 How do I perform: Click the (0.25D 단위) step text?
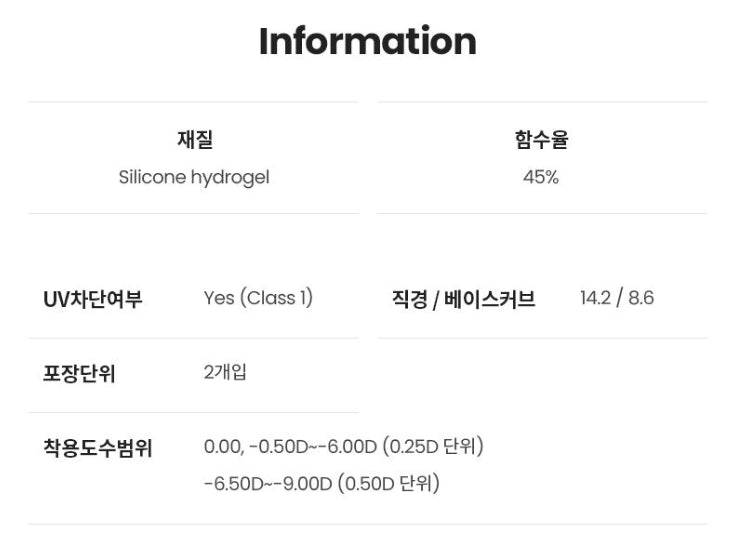(x=435, y=447)
